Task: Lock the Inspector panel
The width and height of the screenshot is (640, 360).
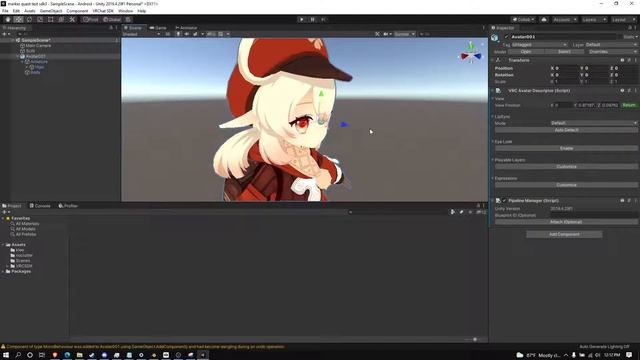Action: point(630,28)
